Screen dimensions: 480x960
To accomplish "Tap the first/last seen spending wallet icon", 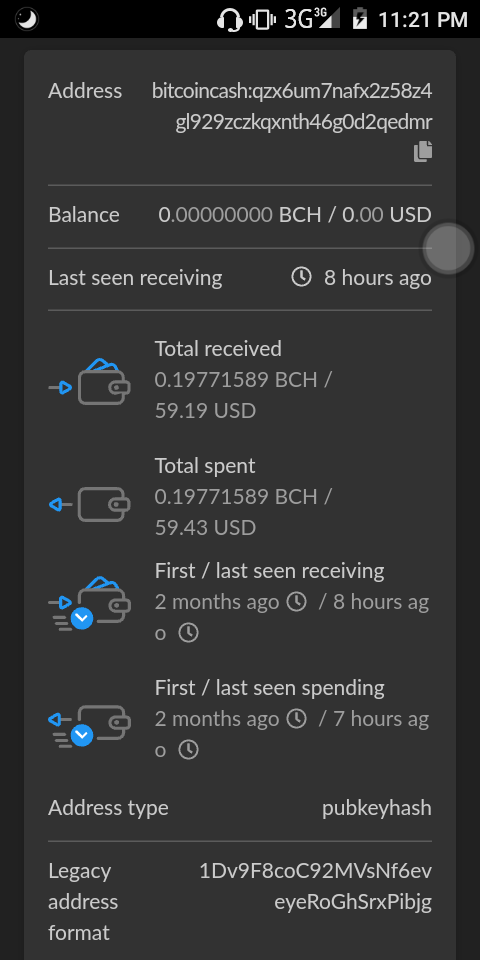I will (x=89, y=726).
